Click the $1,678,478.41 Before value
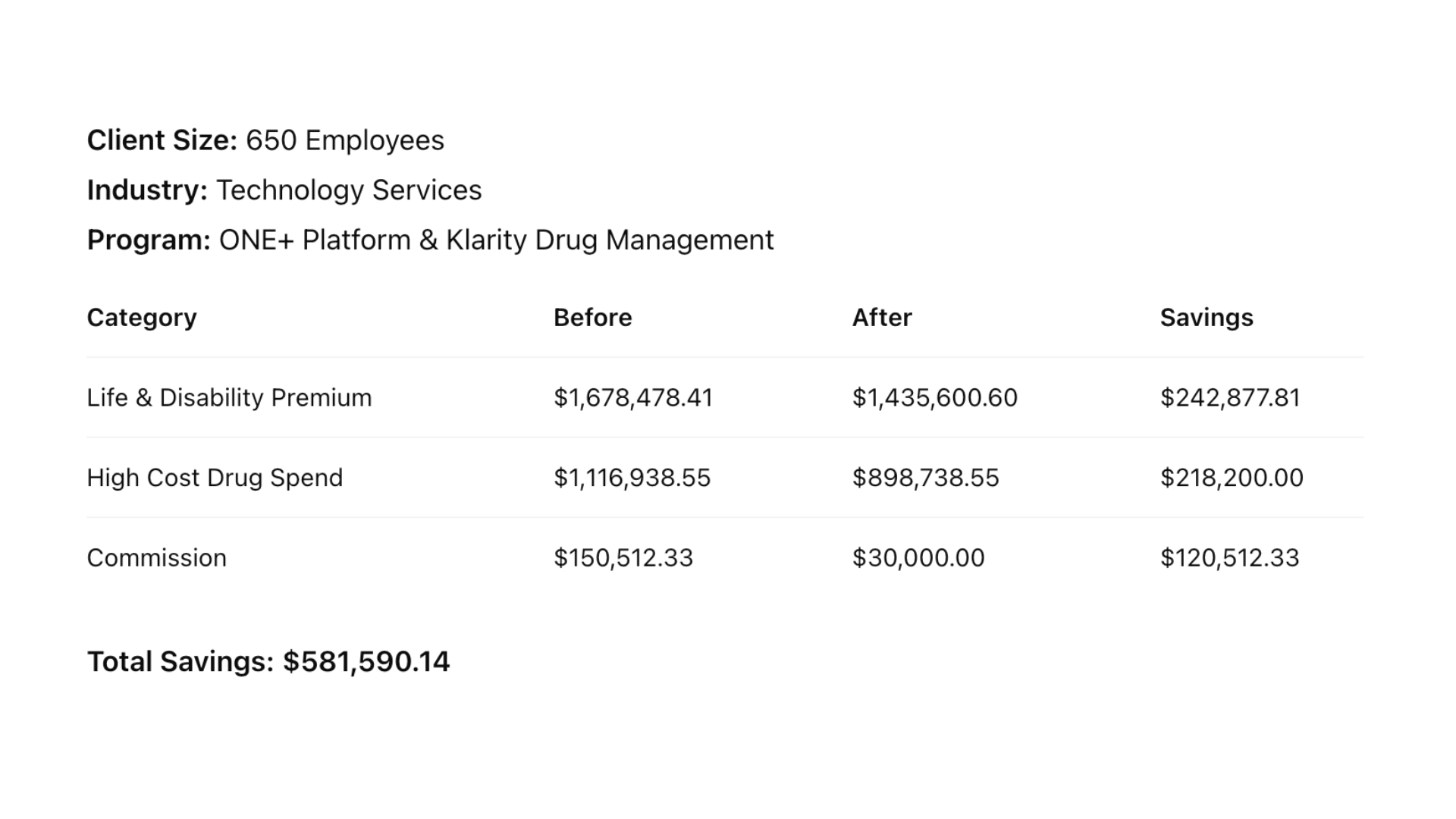 tap(633, 398)
